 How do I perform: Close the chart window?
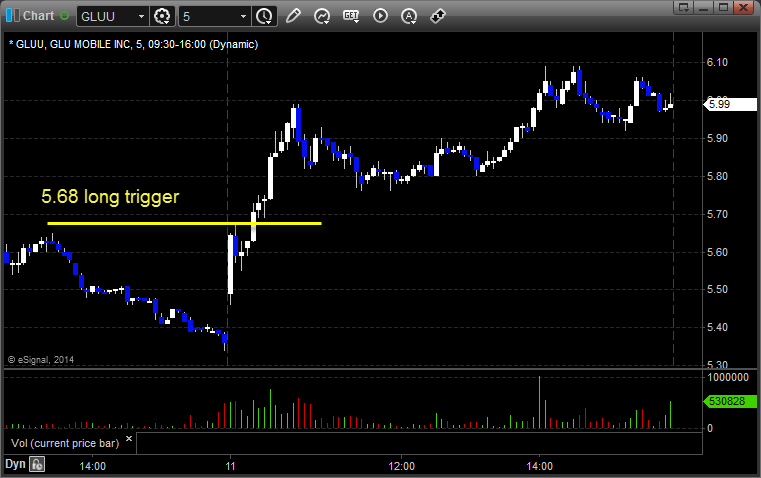pos(743,7)
